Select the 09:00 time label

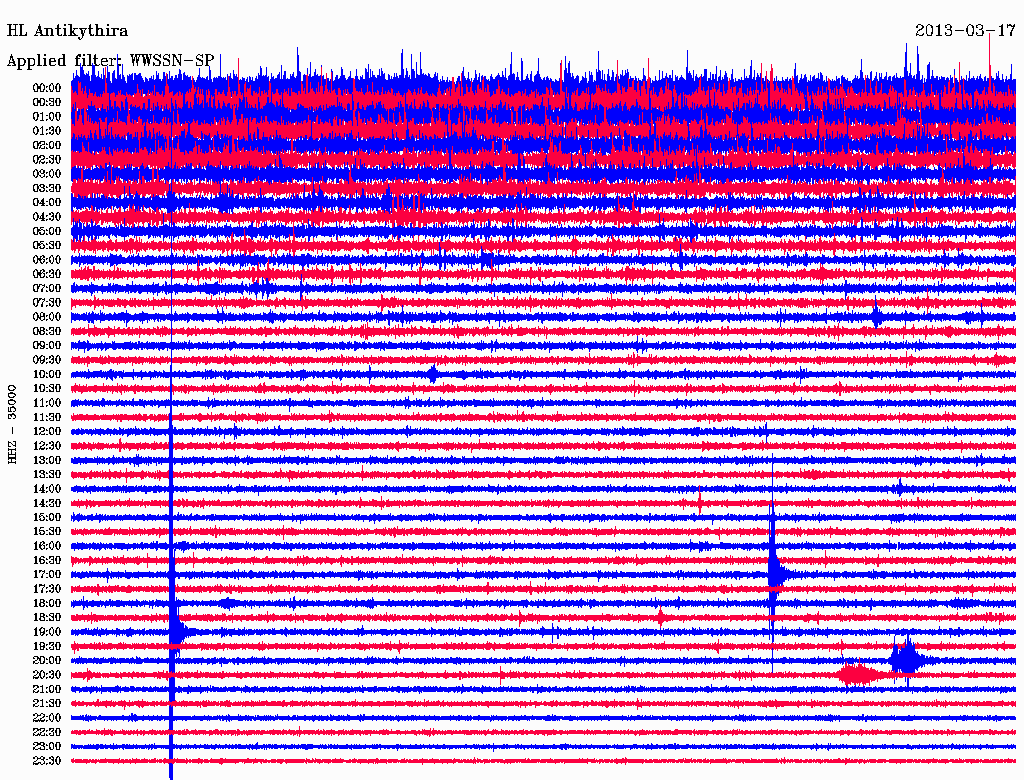pos(47,346)
